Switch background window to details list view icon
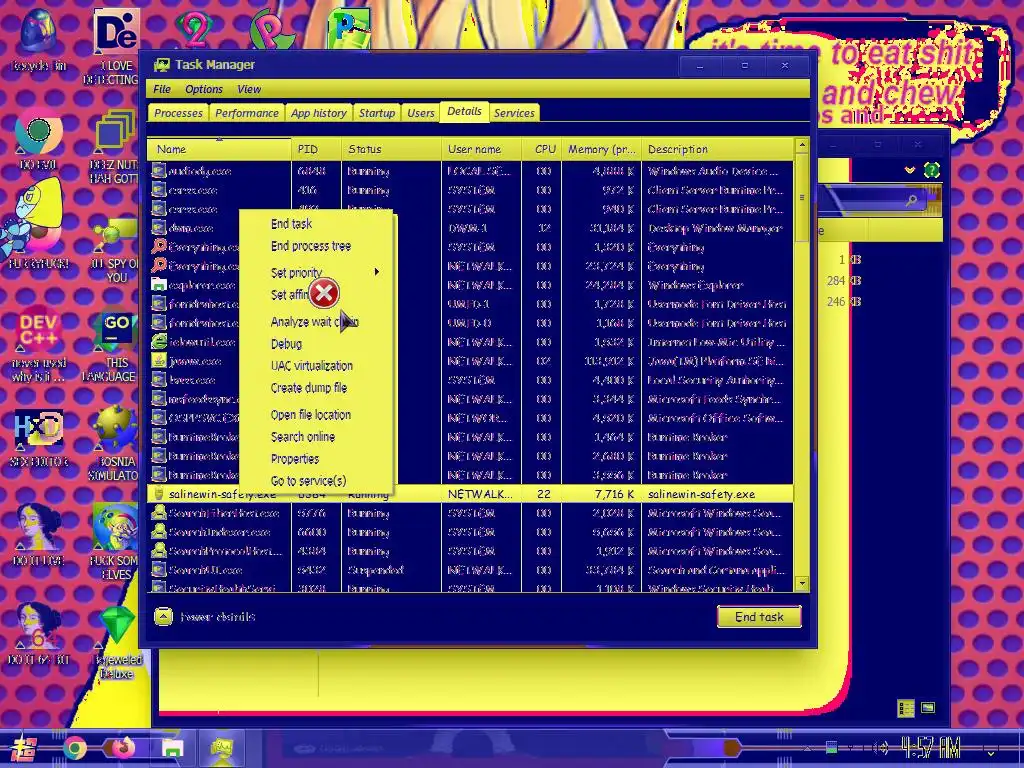Screen dimensions: 1024x768 906,709
